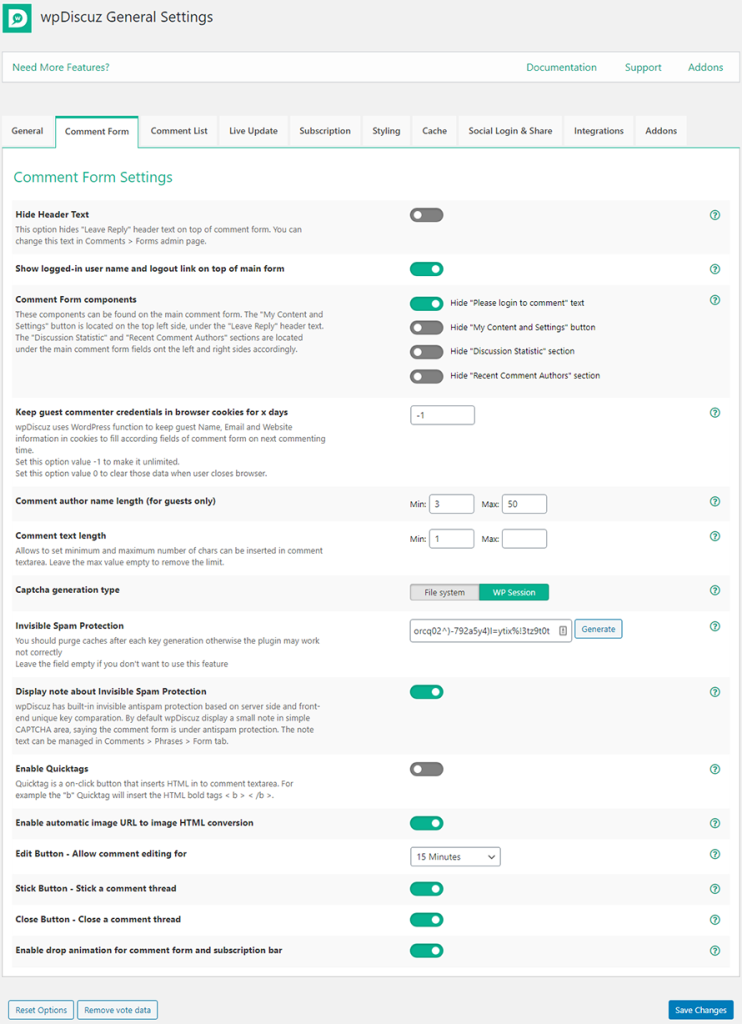Image resolution: width=742 pixels, height=1024 pixels.
Task: Open help icon for Close Button setting
Action: [715, 920]
